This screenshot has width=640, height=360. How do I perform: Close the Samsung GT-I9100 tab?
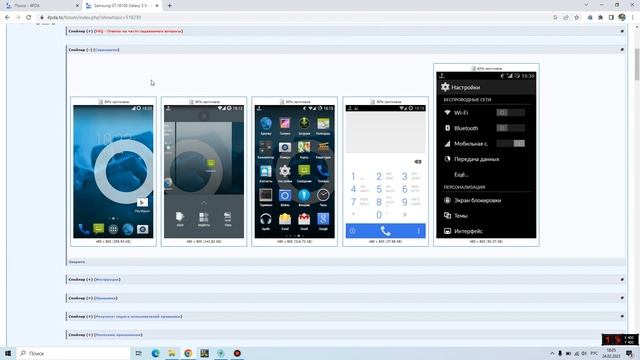coord(157,6)
